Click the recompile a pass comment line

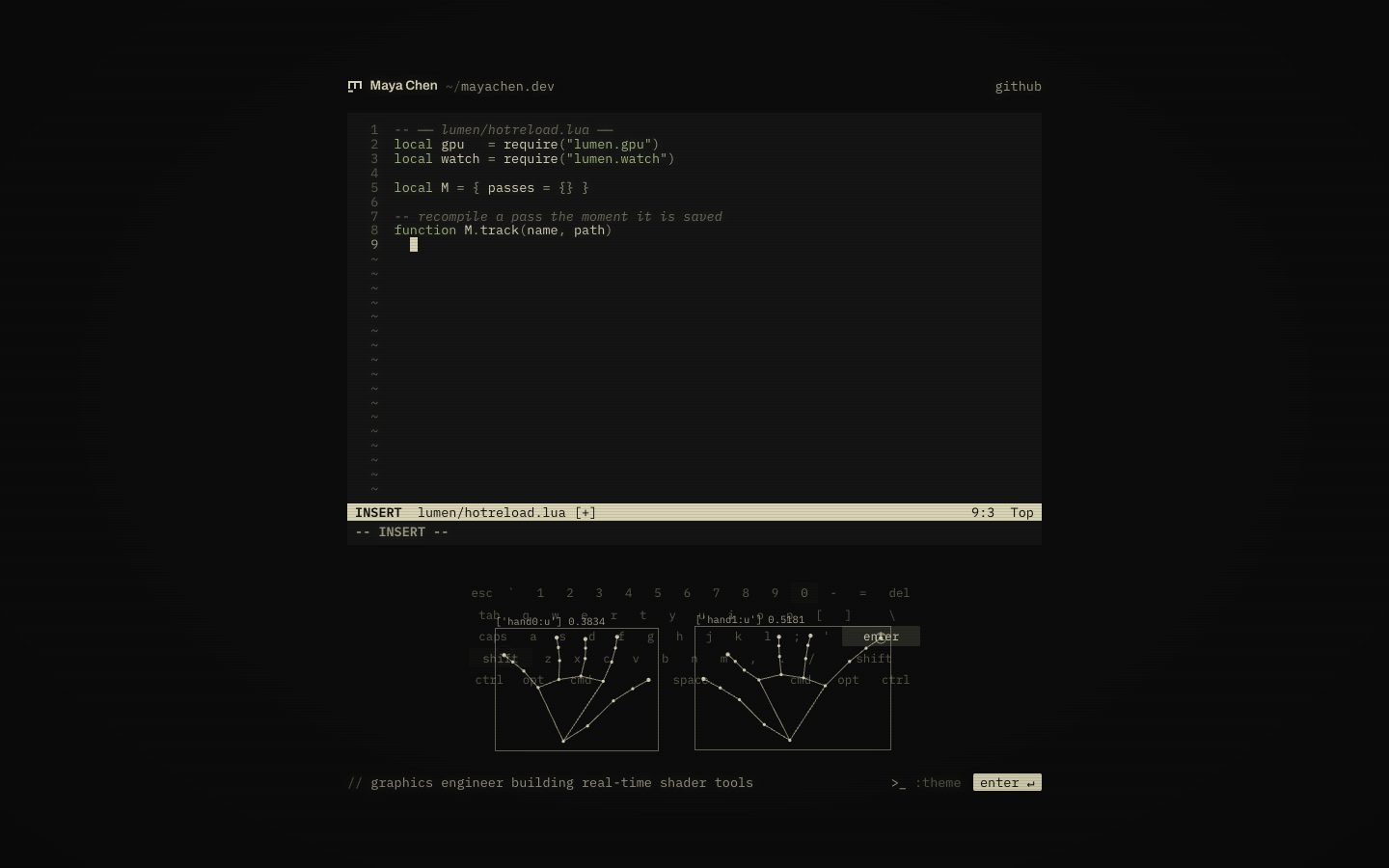tap(558, 216)
